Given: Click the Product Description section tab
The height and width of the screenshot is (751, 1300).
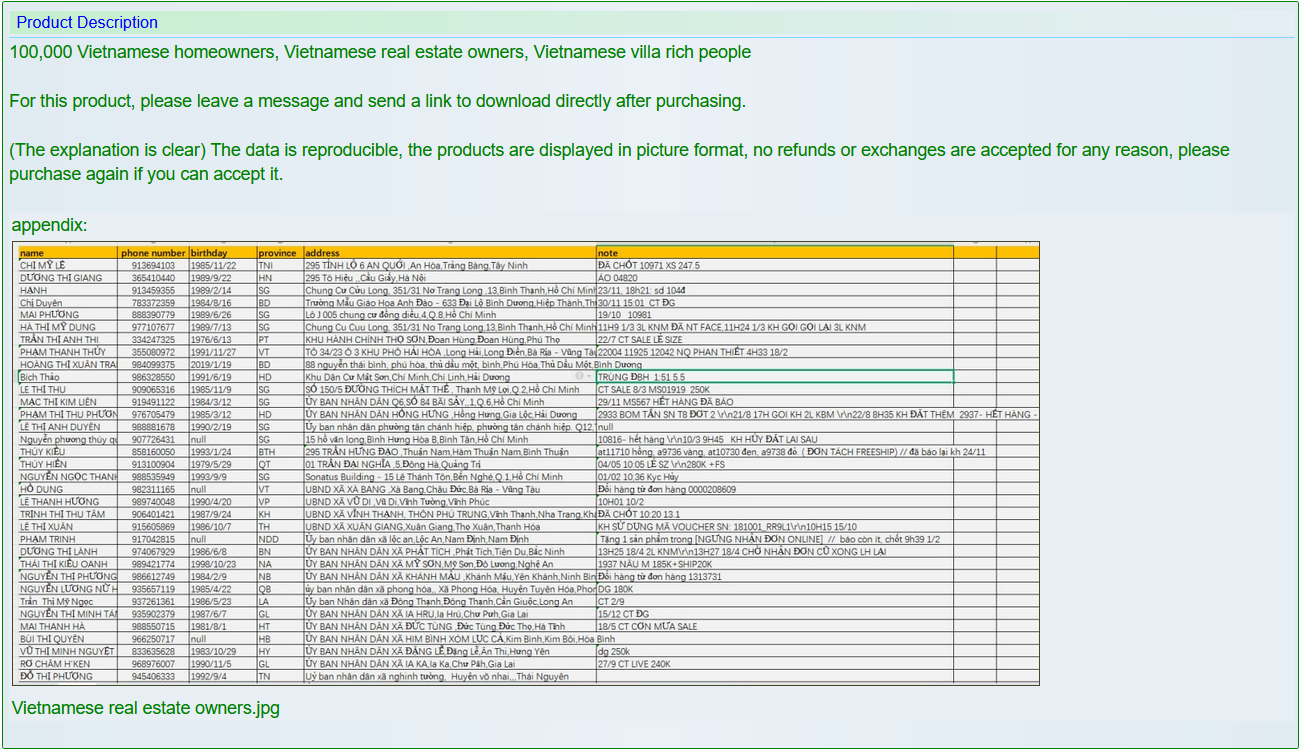Looking at the screenshot, I should click(87, 22).
